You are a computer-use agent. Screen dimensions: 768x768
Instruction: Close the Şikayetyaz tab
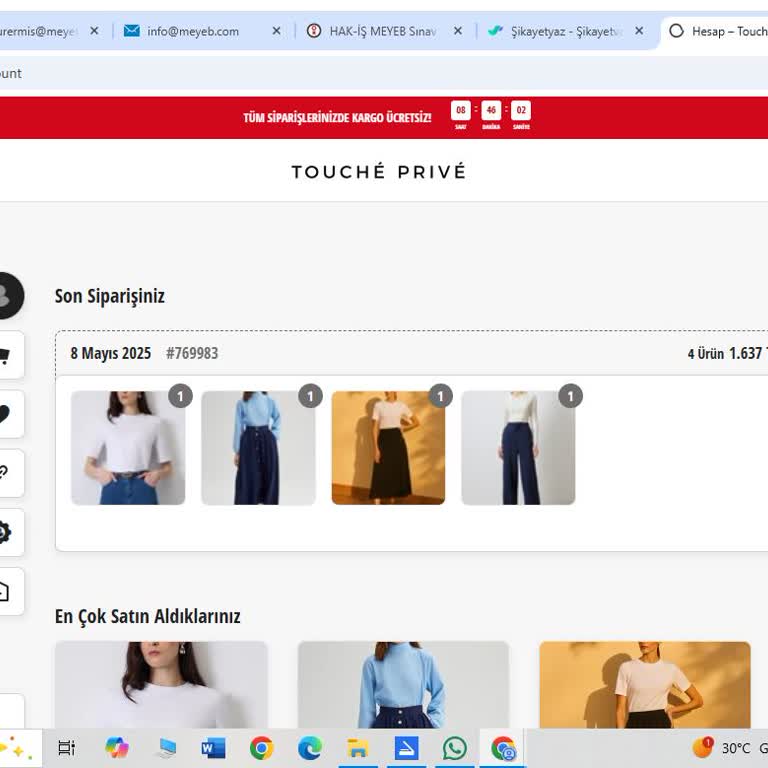point(639,31)
